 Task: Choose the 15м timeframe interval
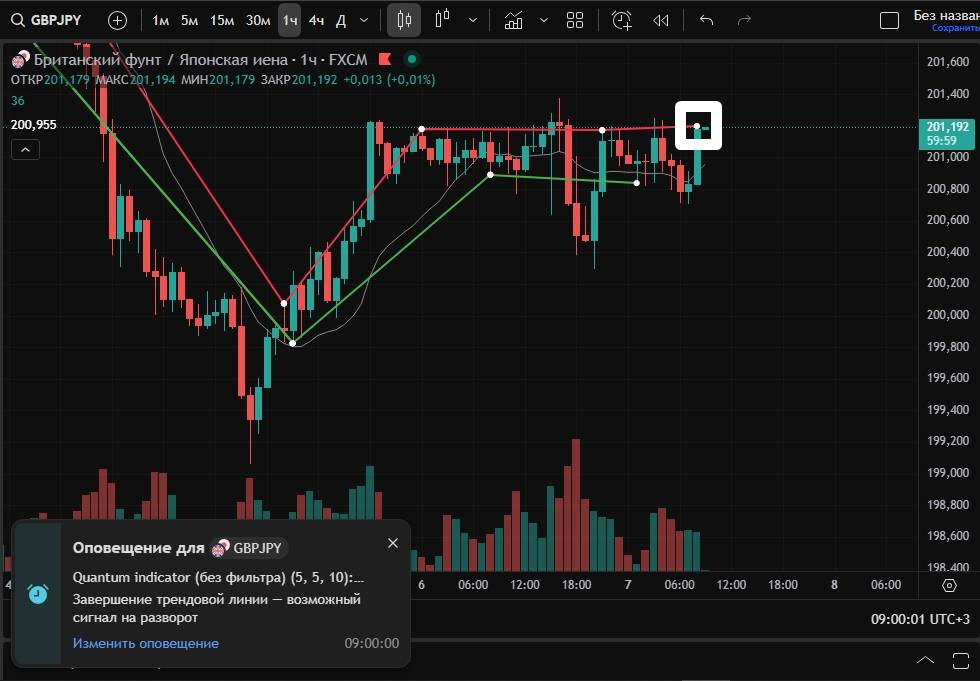click(222, 20)
